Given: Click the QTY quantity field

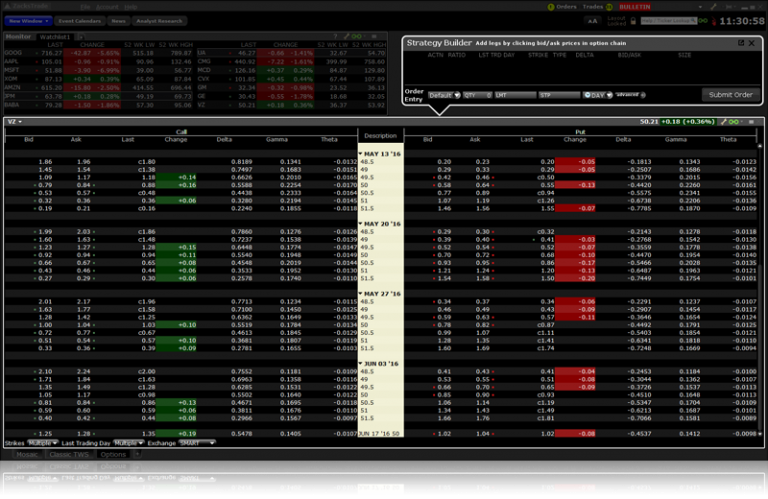Looking at the screenshot, I should (478, 95).
